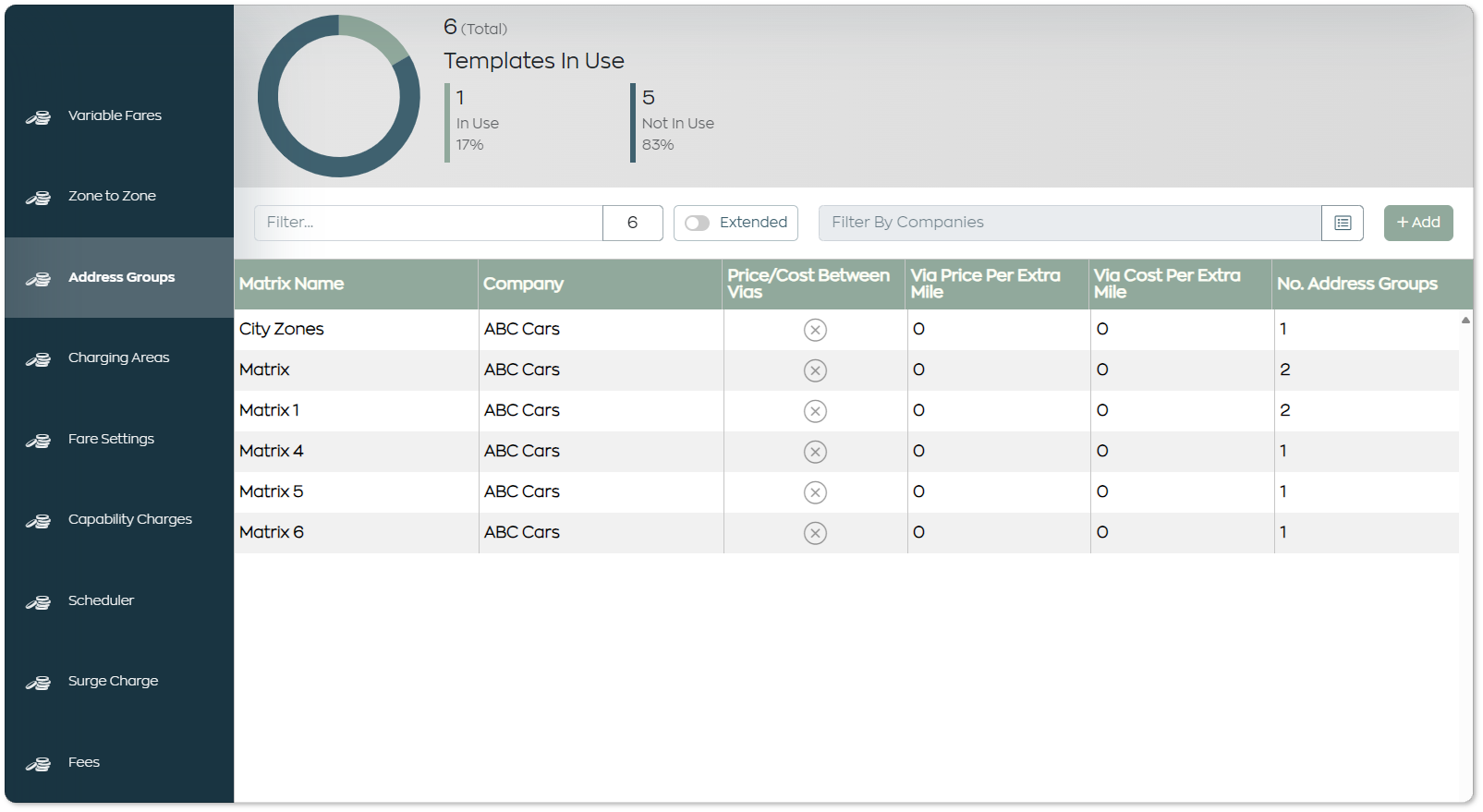Click ABC Cars in the Matrix 6 row
The width and height of the screenshot is (1483, 812).
[522, 532]
